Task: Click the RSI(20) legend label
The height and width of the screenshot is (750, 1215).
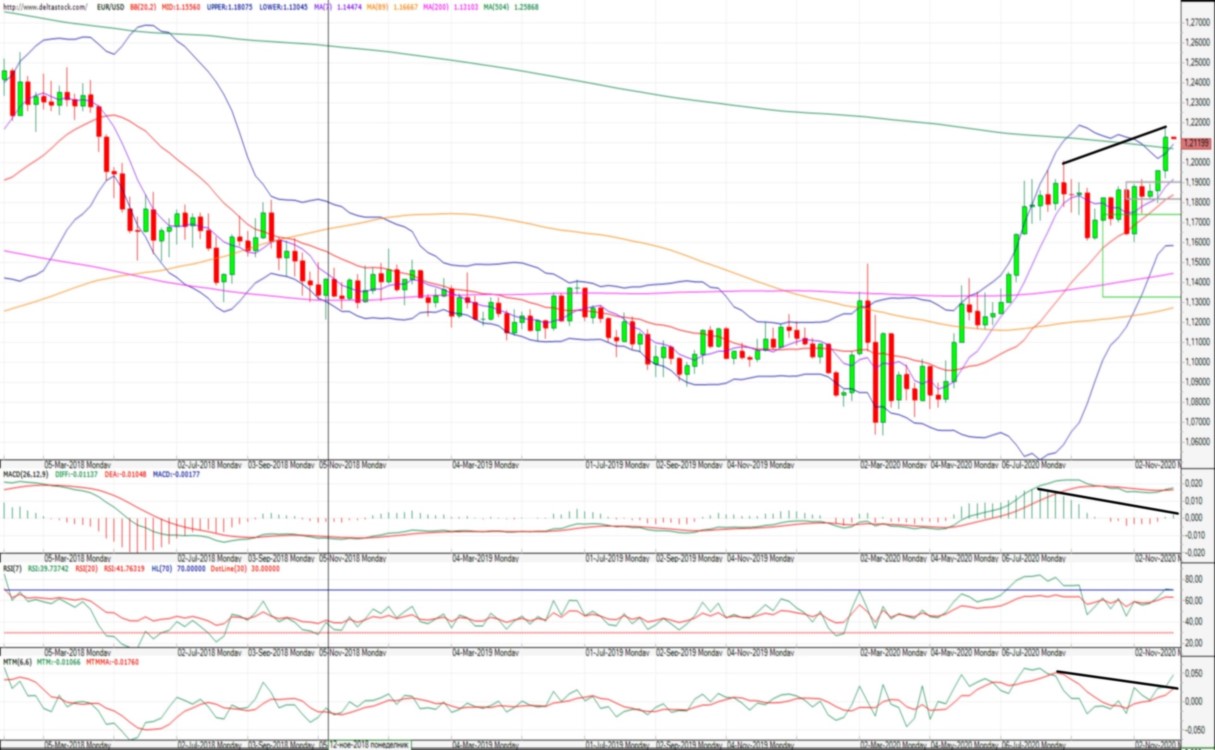Action: [86, 568]
